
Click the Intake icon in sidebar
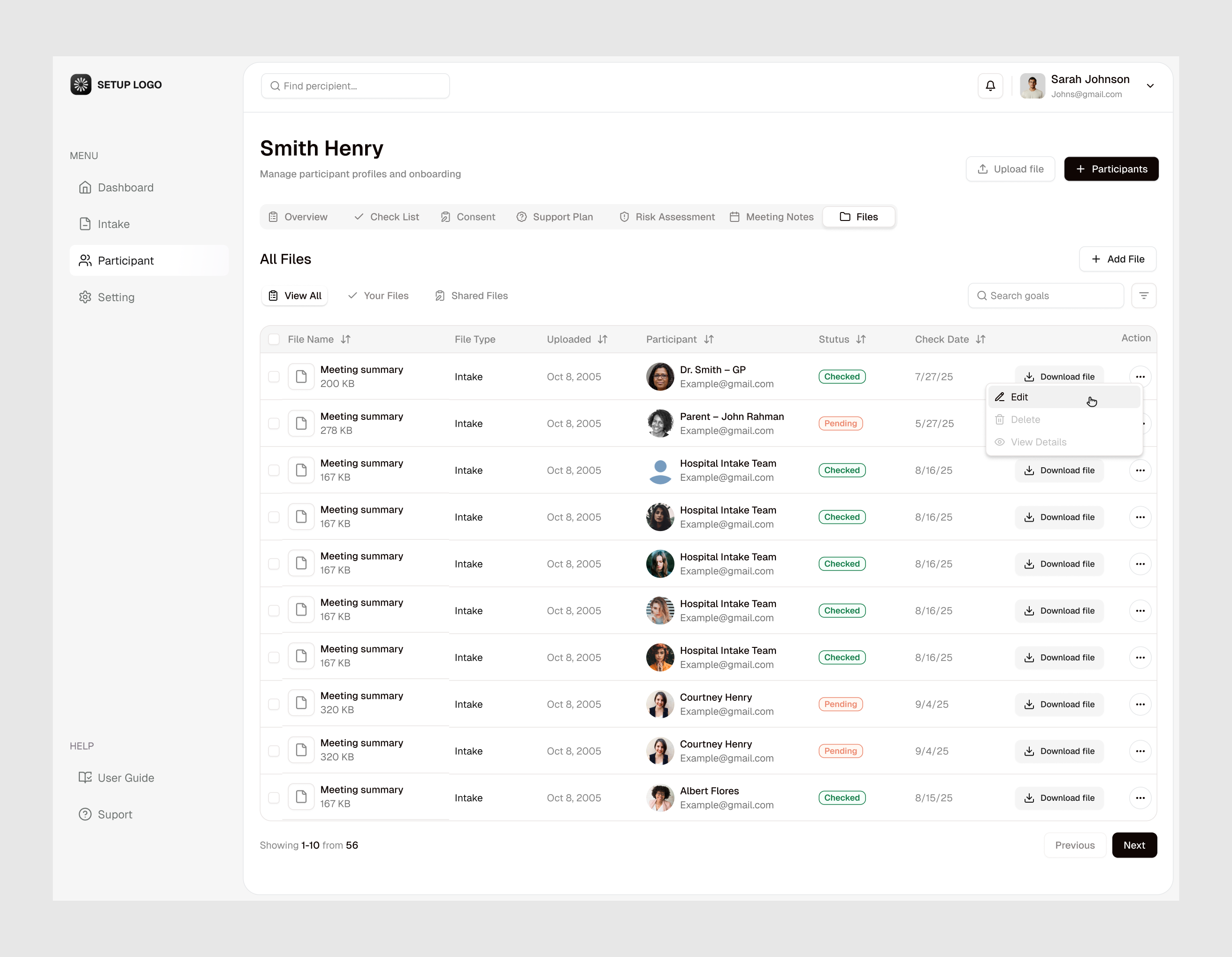pyautogui.click(x=85, y=223)
